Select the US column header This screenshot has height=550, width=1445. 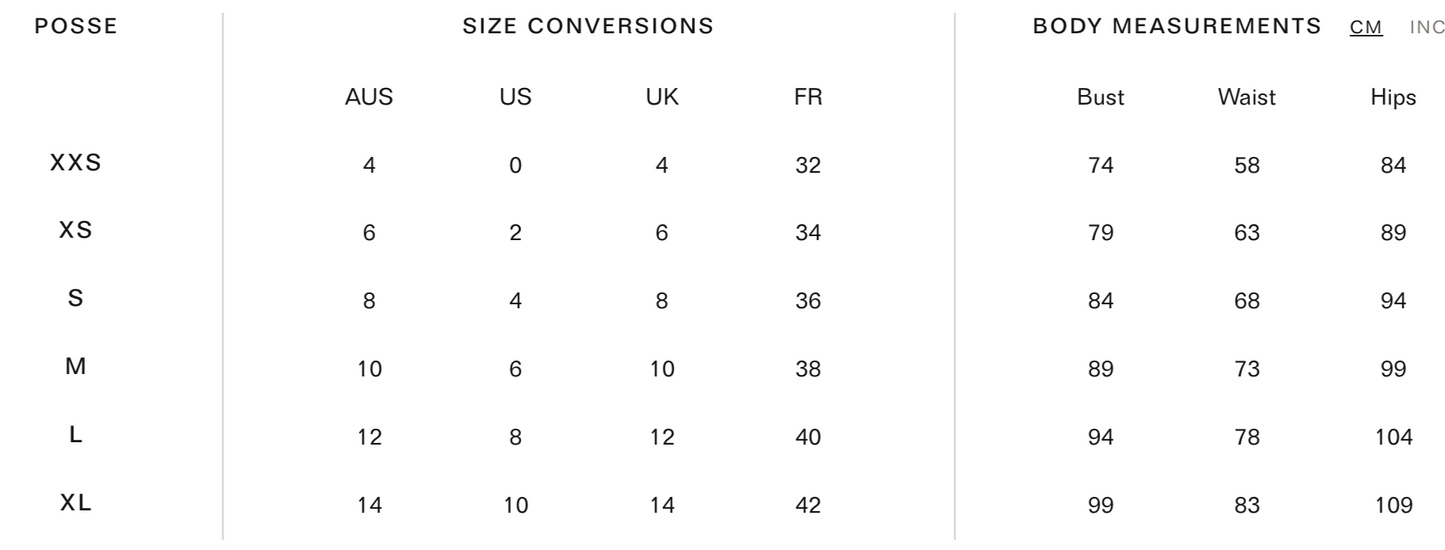point(515,98)
